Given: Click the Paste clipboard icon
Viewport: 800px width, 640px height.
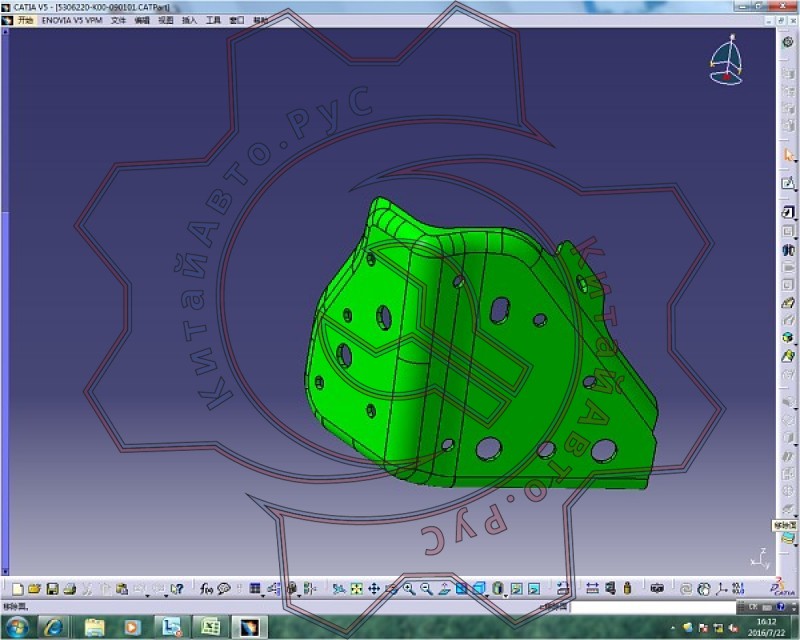Looking at the screenshot, I should (x=122, y=589).
